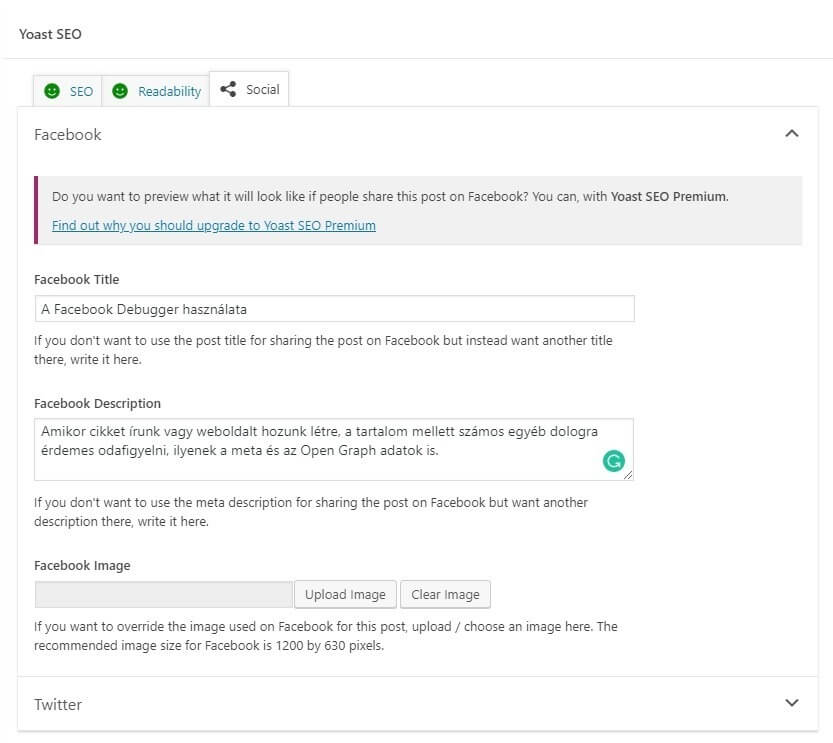Viewport: 833px width, 743px height.
Task: Click inside the Facebook Title field
Action: [334, 308]
